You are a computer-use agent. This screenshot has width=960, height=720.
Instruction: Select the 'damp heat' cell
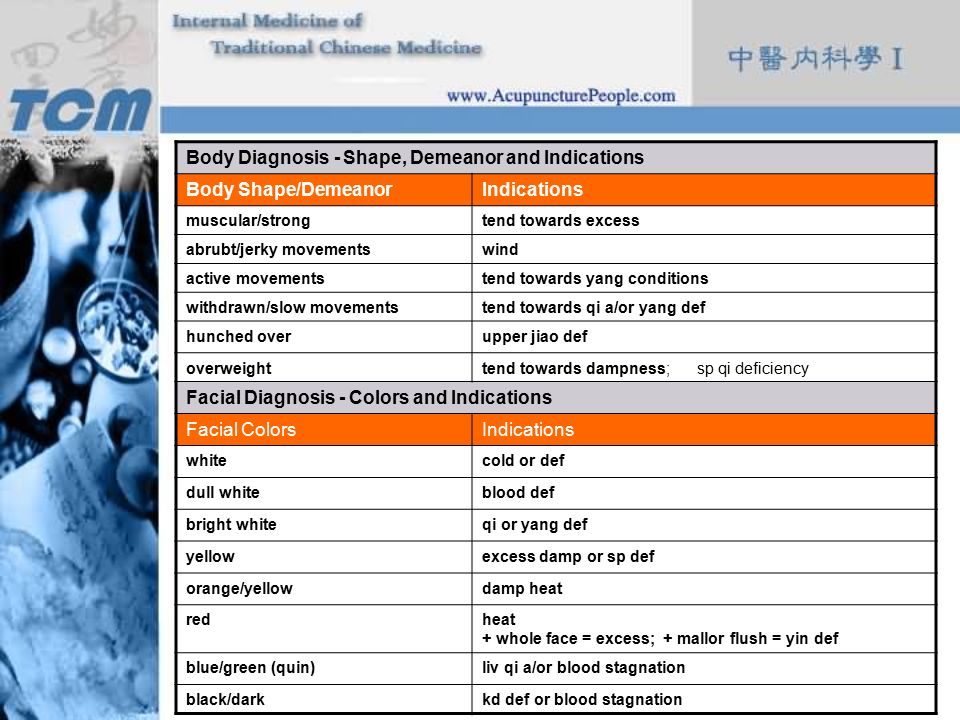pyautogui.click(x=703, y=588)
